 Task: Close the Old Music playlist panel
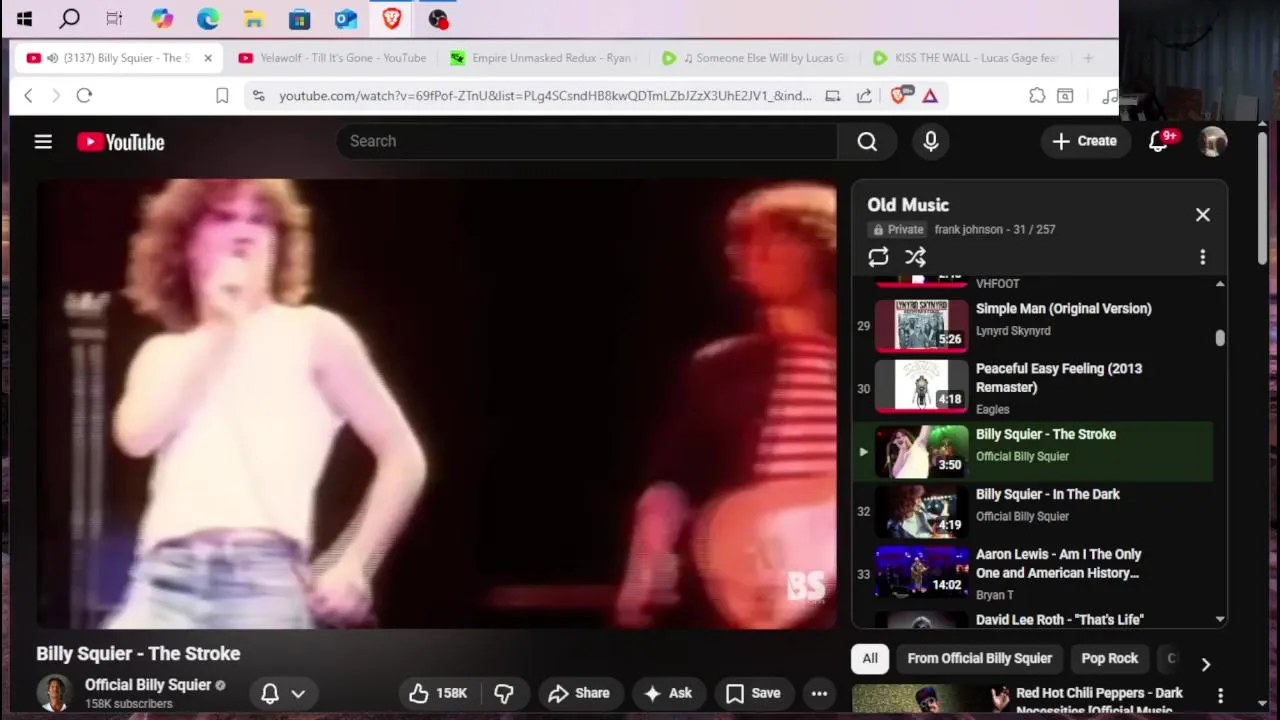click(1203, 215)
